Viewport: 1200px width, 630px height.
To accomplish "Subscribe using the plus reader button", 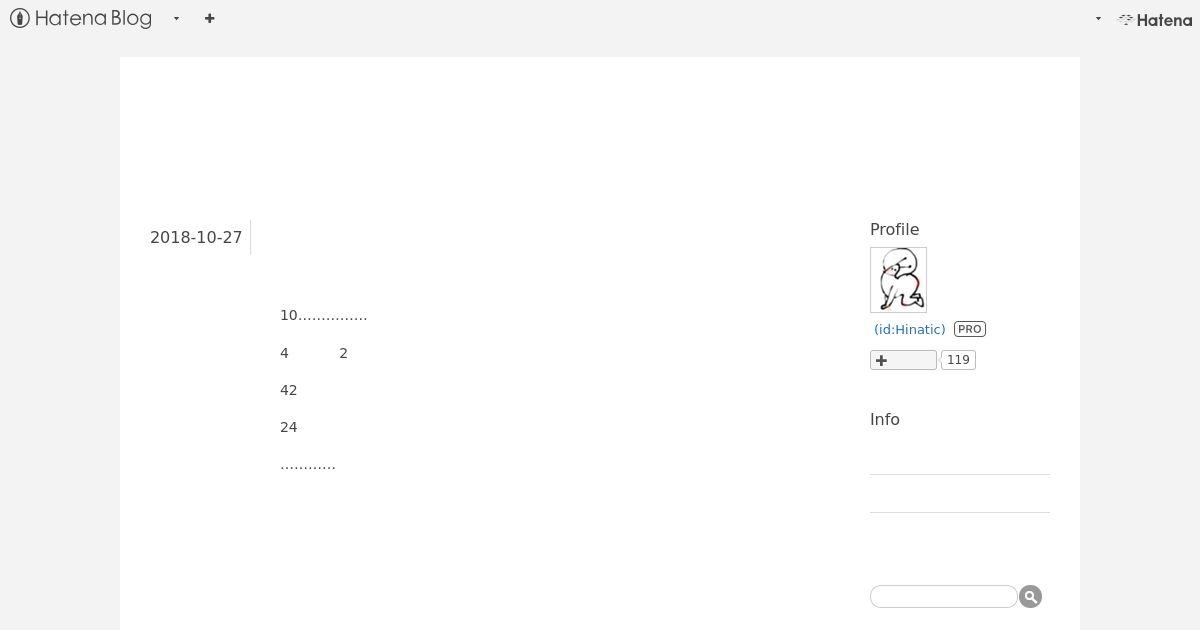I will tap(903, 360).
